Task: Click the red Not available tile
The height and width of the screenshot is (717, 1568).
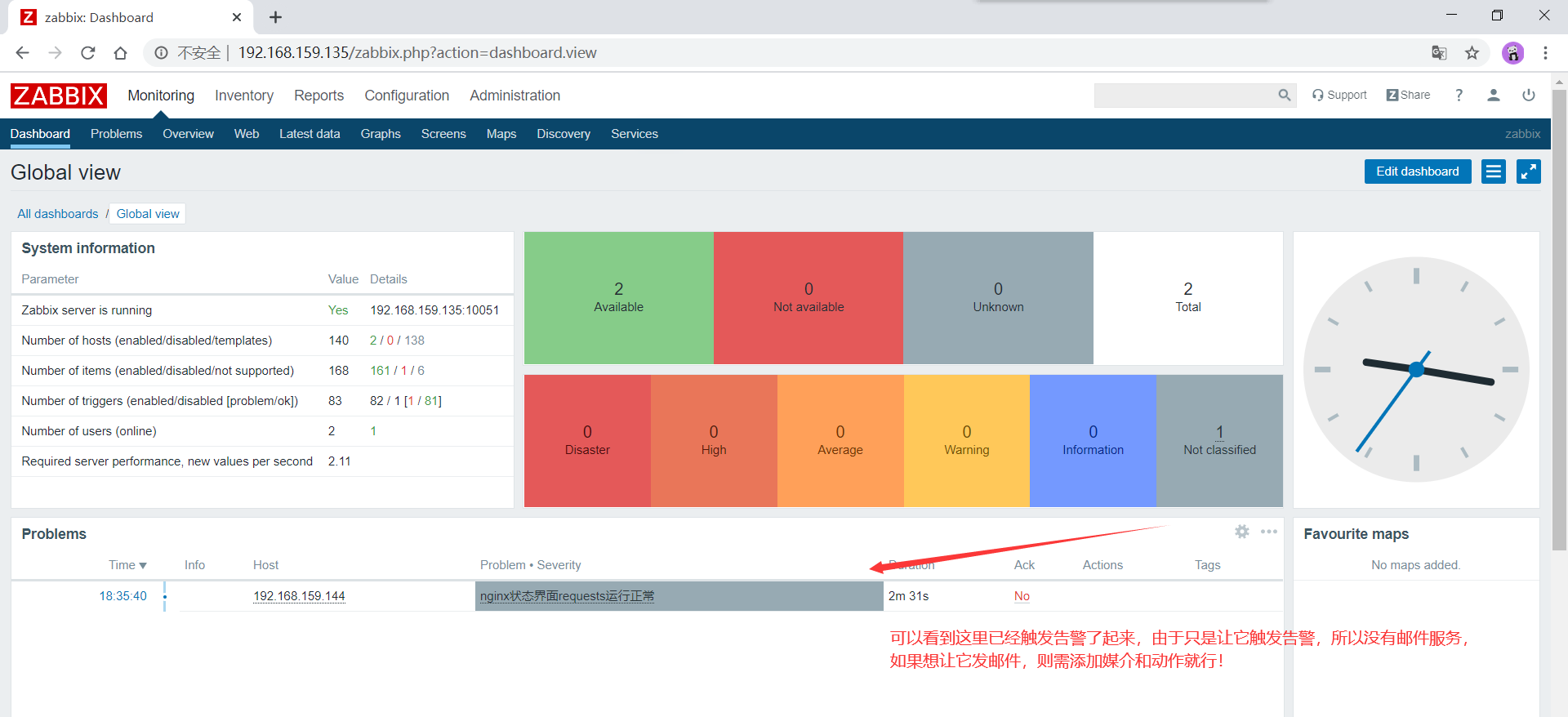Action: (808, 298)
